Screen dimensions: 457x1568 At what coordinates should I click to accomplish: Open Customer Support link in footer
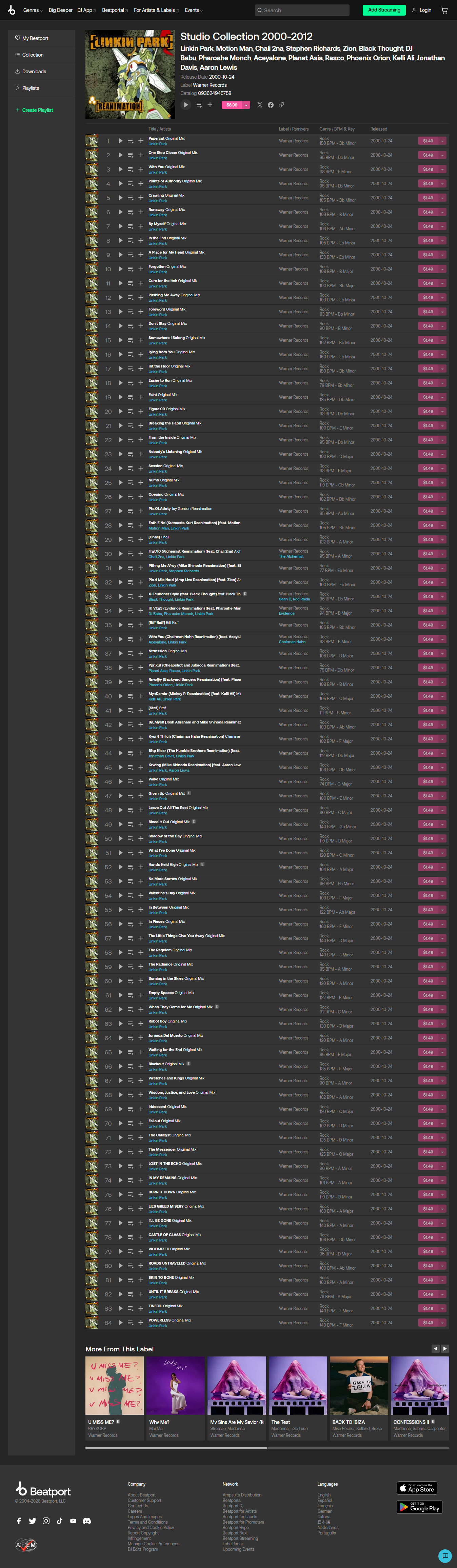pyautogui.click(x=144, y=1501)
